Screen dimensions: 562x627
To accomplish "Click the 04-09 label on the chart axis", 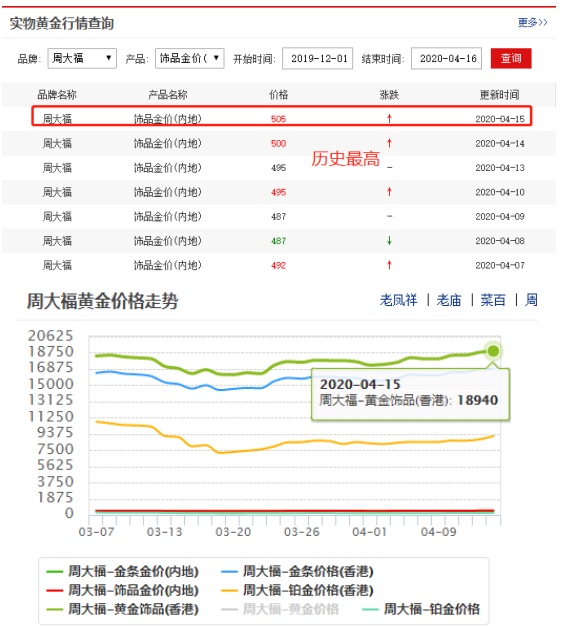I will pyautogui.click(x=438, y=532).
